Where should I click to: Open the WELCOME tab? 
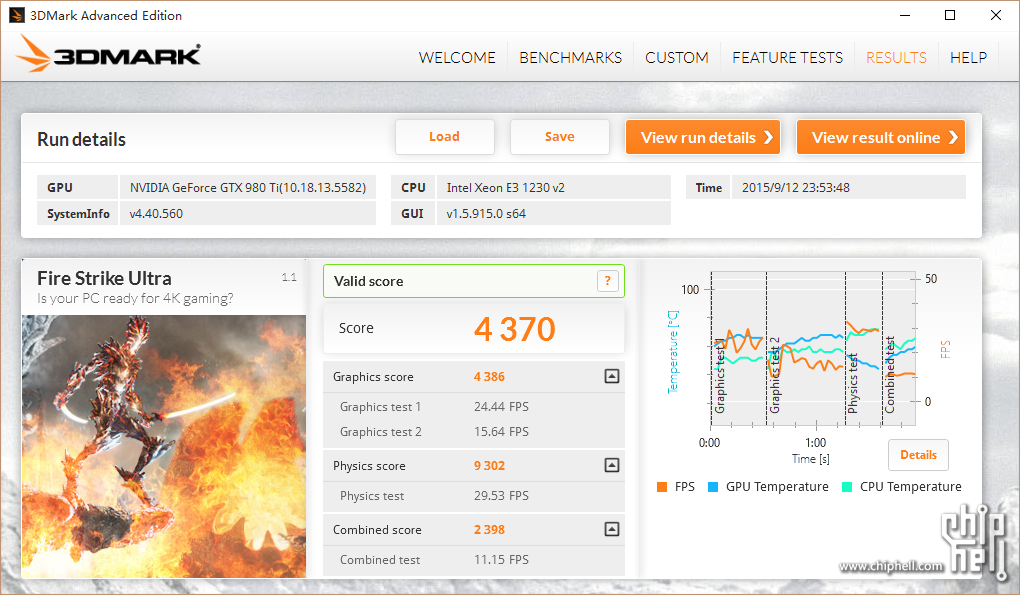click(457, 58)
